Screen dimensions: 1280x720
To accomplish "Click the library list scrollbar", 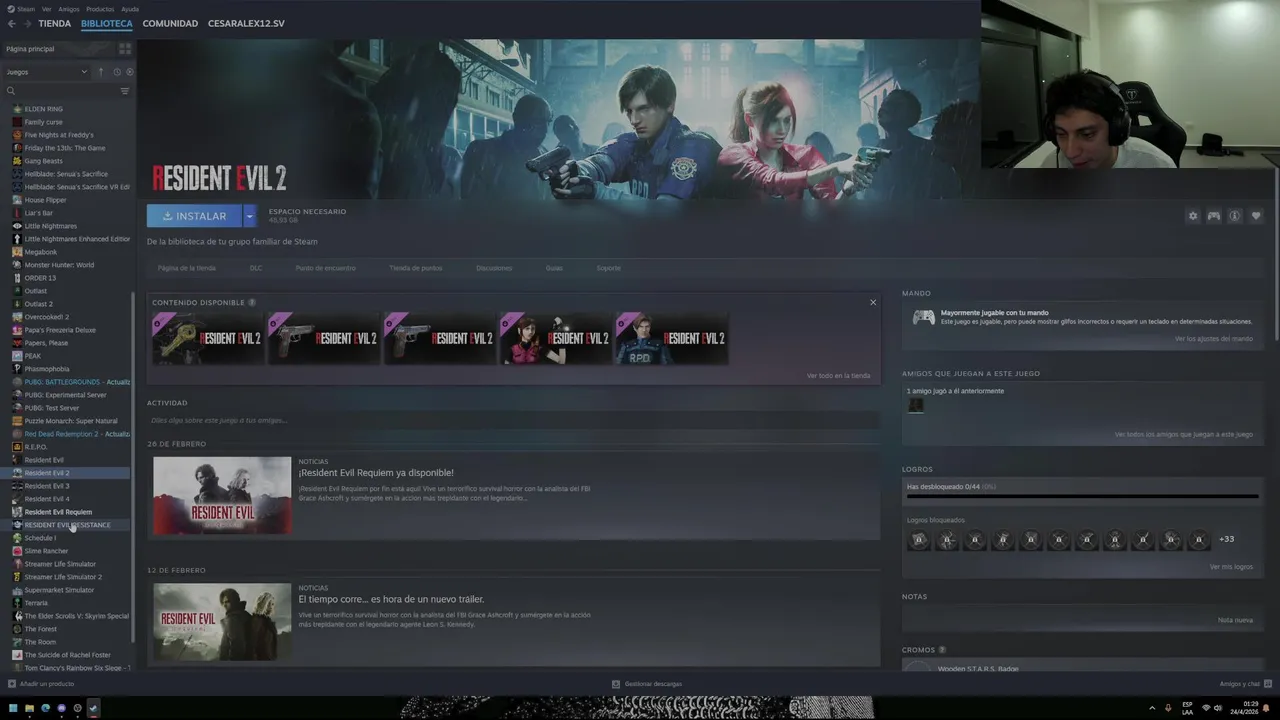I will pyautogui.click(x=133, y=467).
